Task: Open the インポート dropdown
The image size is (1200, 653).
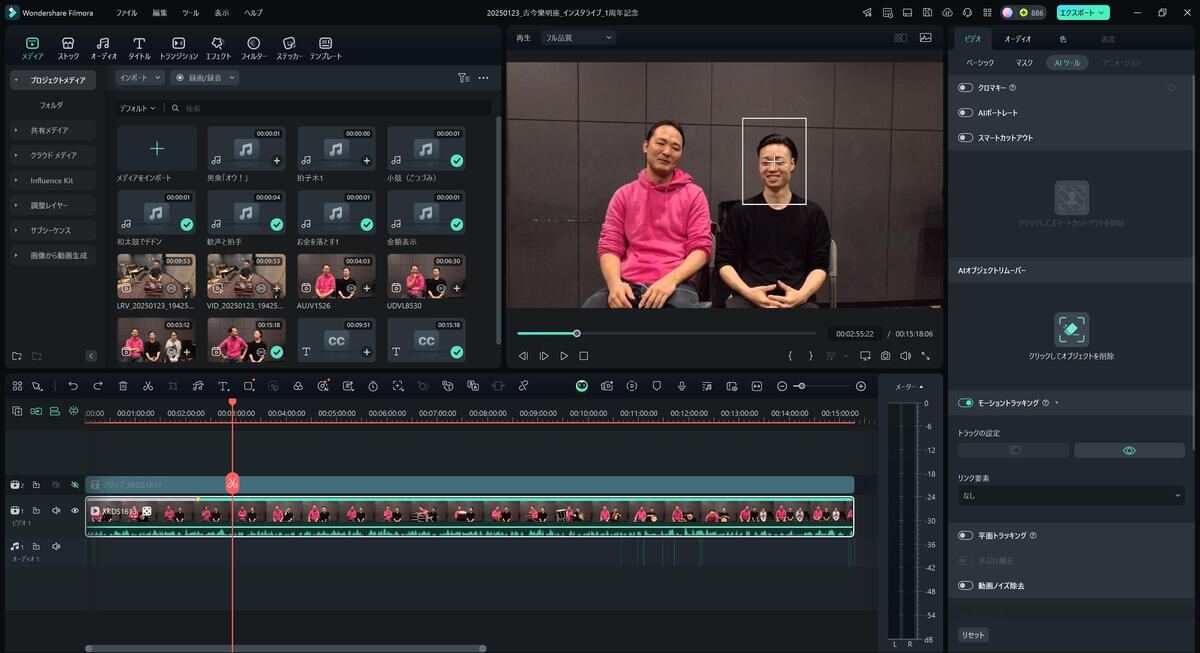Action: (x=139, y=78)
